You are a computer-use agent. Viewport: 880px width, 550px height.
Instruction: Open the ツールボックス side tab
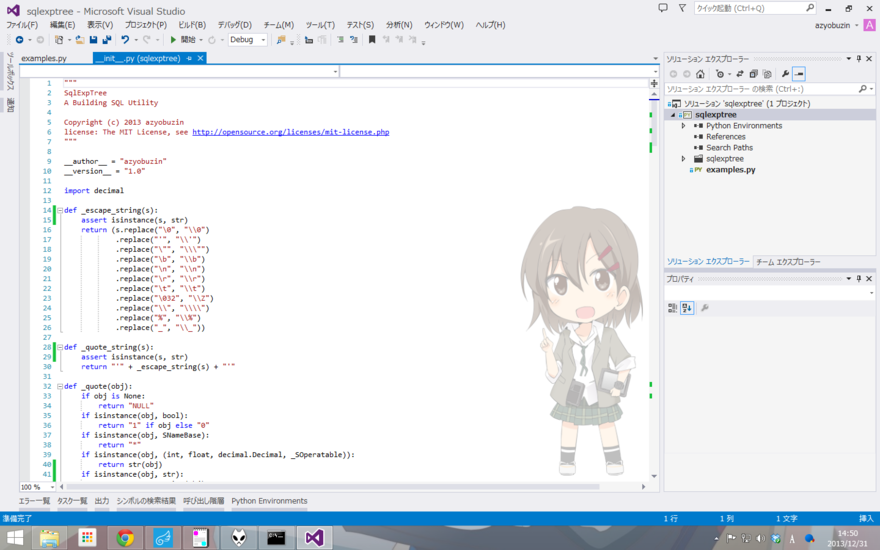pos(10,72)
